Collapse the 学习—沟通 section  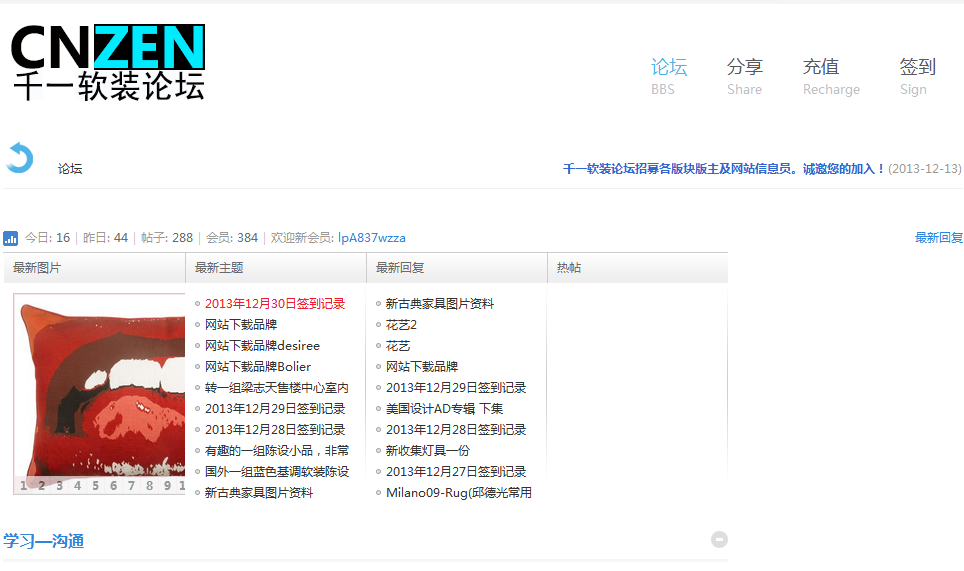coord(719,540)
